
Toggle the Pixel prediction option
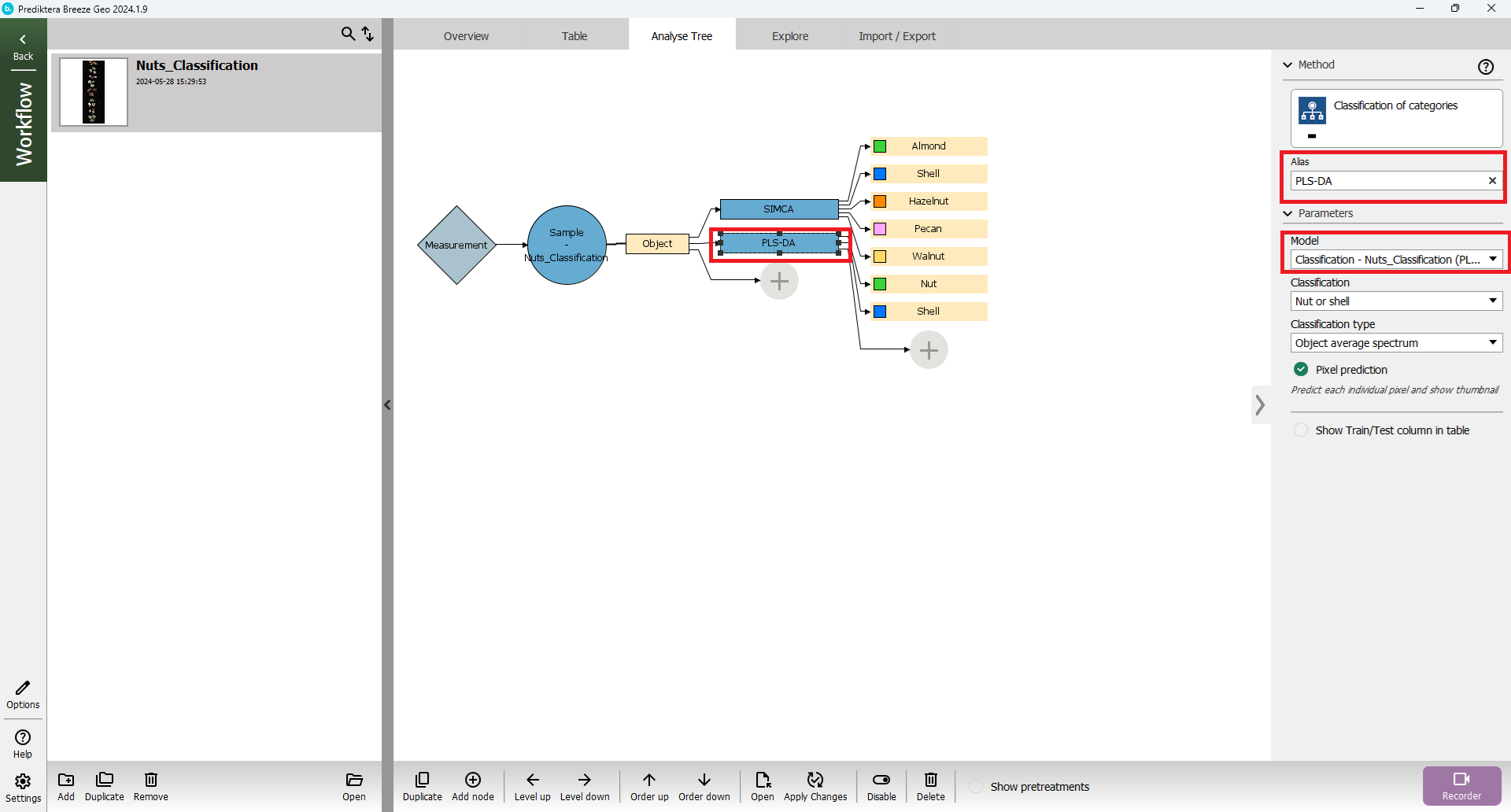pyautogui.click(x=1301, y=370)
